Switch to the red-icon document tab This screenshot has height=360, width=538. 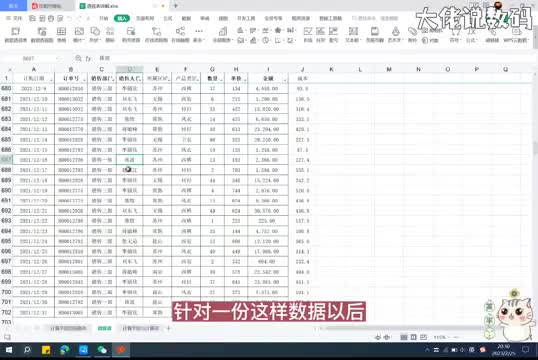51,6
